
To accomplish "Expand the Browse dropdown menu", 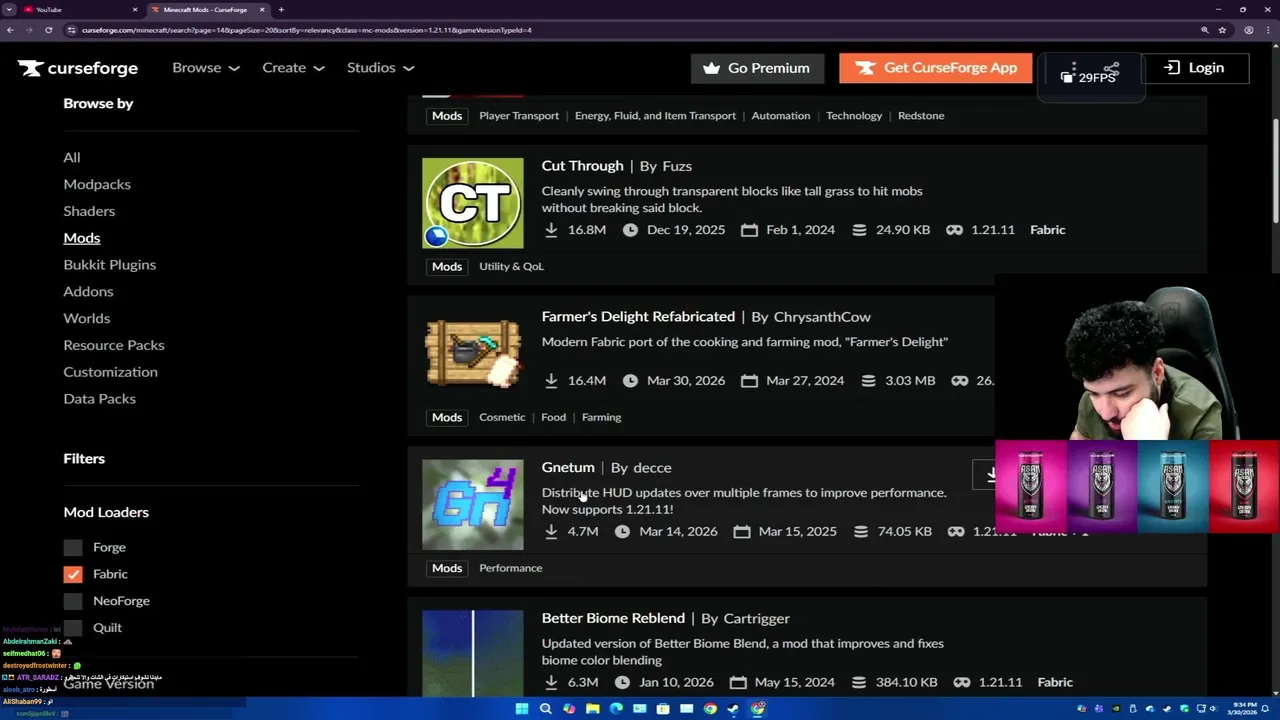I will click(x=206, y=68).
